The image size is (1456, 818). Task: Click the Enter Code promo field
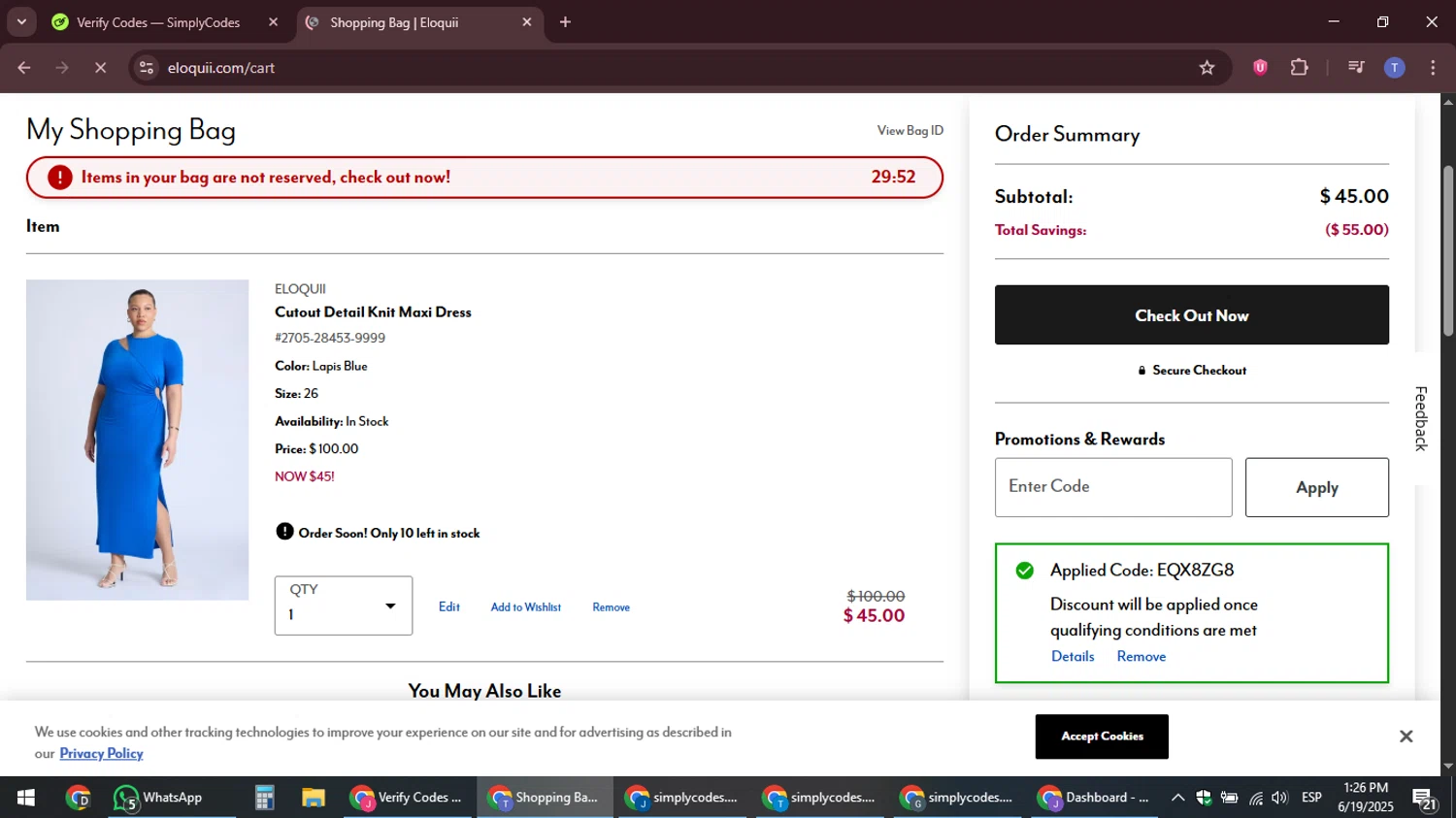click(x=1113, y=487)
